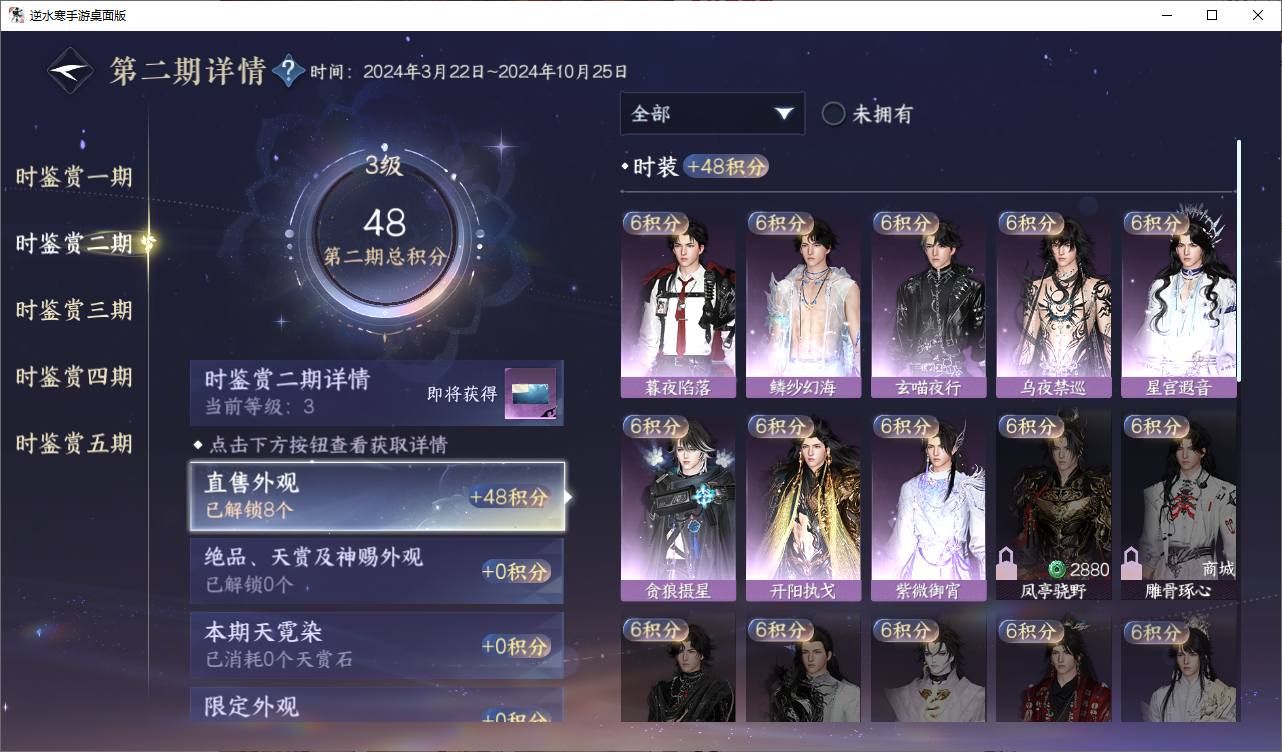Switch to 时鉴赏一期 tab
This screenshot has width=1282, height=752.
74,177
